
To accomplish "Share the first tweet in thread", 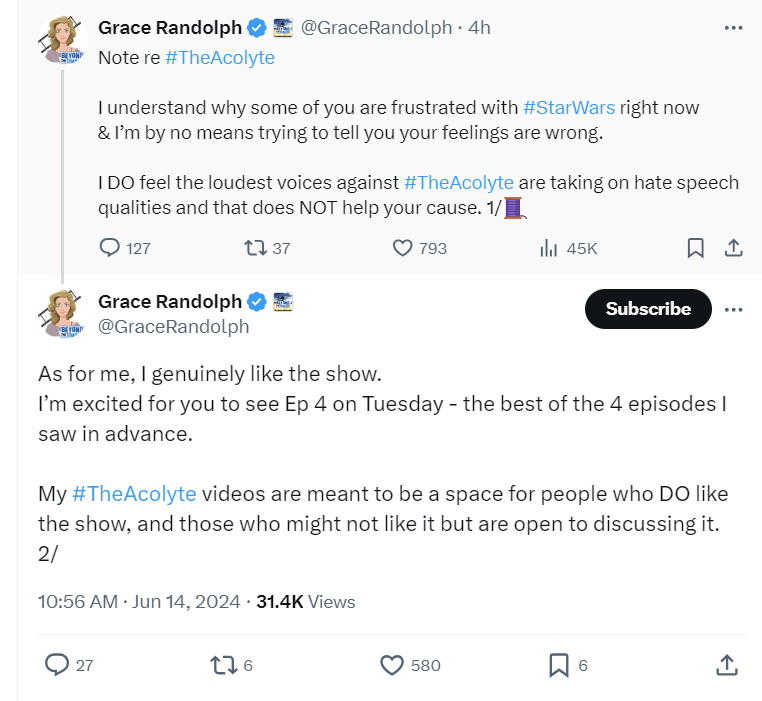I will [732, 248].
